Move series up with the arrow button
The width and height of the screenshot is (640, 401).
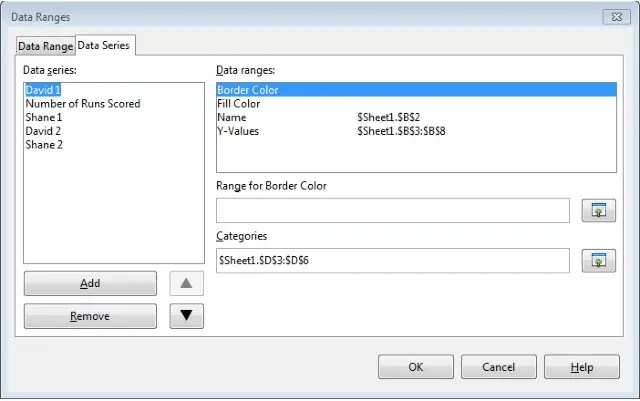[x=187, y=283]
